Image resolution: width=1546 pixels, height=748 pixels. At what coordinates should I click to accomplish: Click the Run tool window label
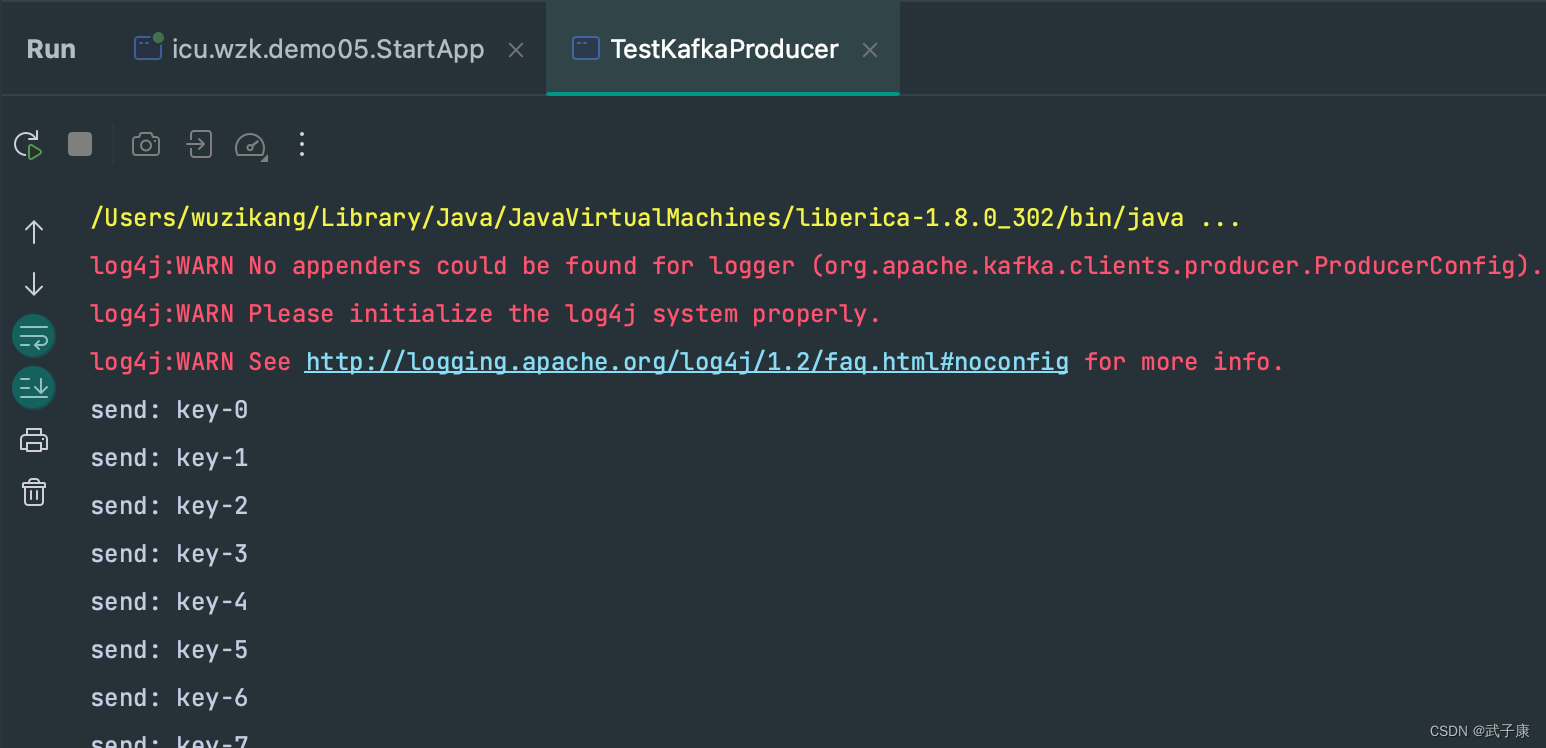[x=51, y=49]
